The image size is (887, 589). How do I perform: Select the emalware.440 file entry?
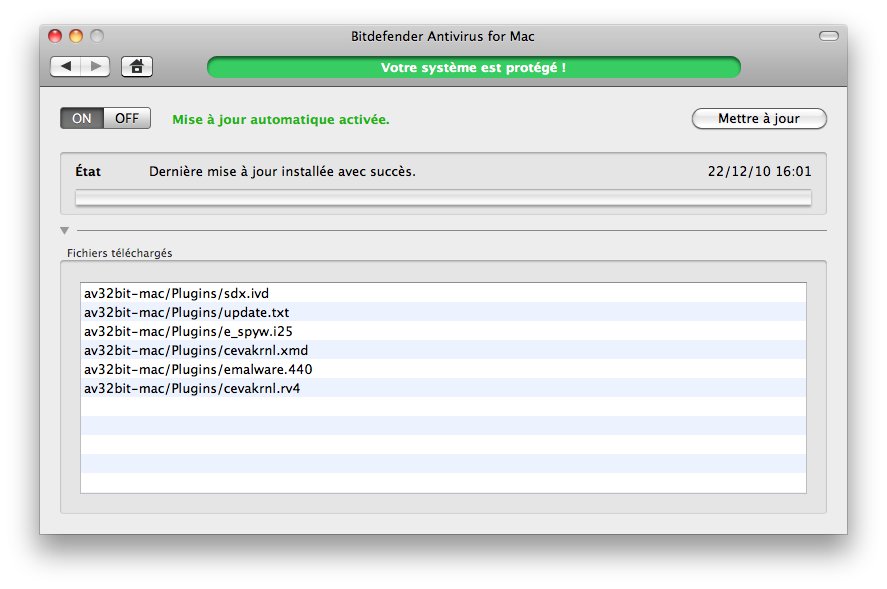click(x=443, y=369)
